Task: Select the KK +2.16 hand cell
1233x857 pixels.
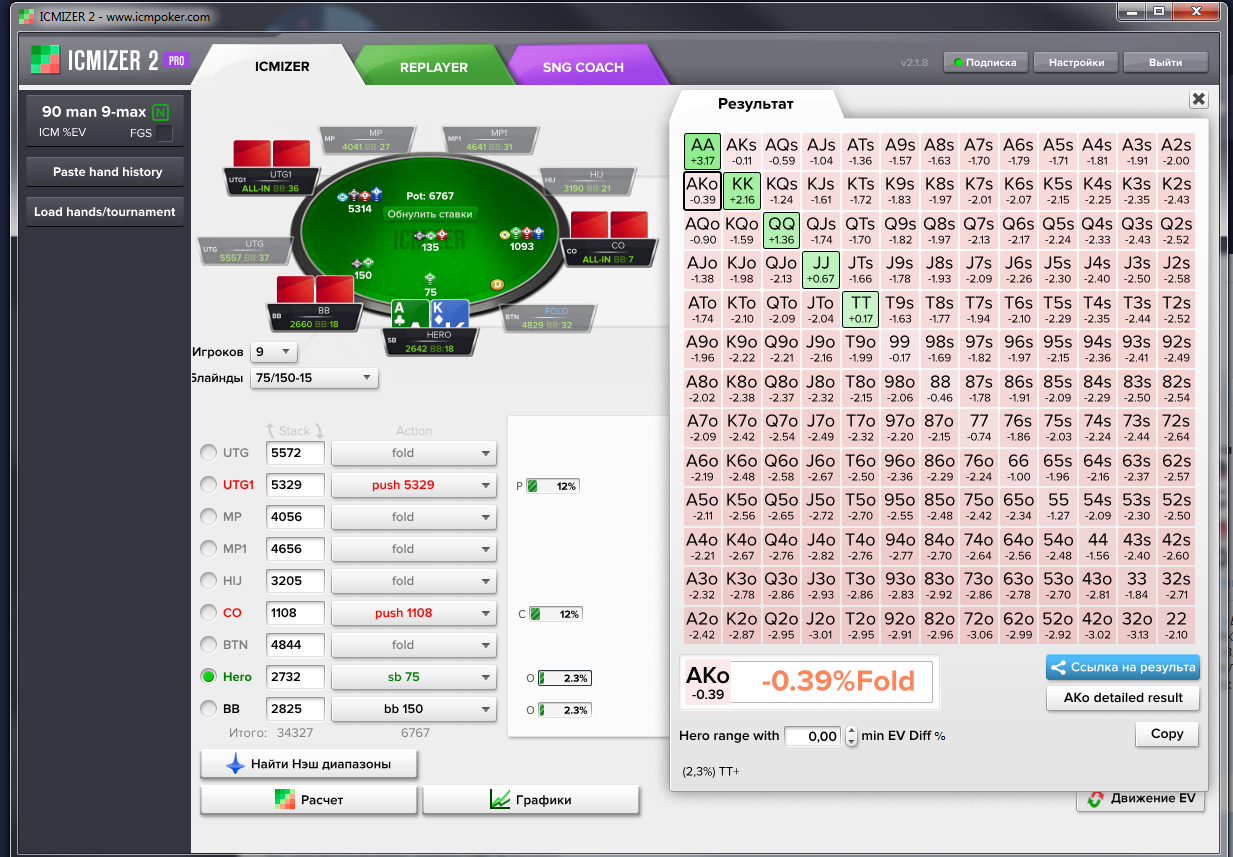Action: [x=742, y=190]
